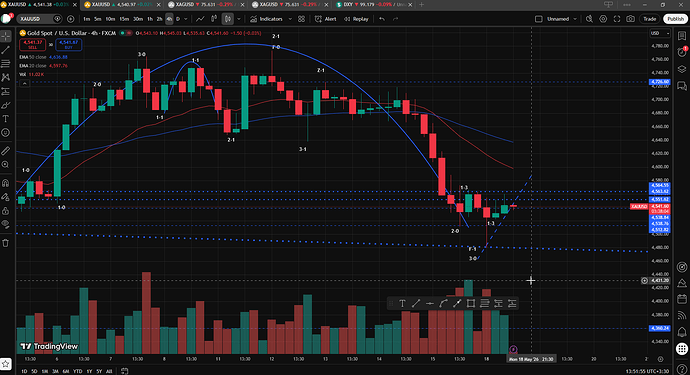Click the trash icon to remove drawings
Image resolution: width=690 pixels, height=375 pixels.
pos(6,243)
